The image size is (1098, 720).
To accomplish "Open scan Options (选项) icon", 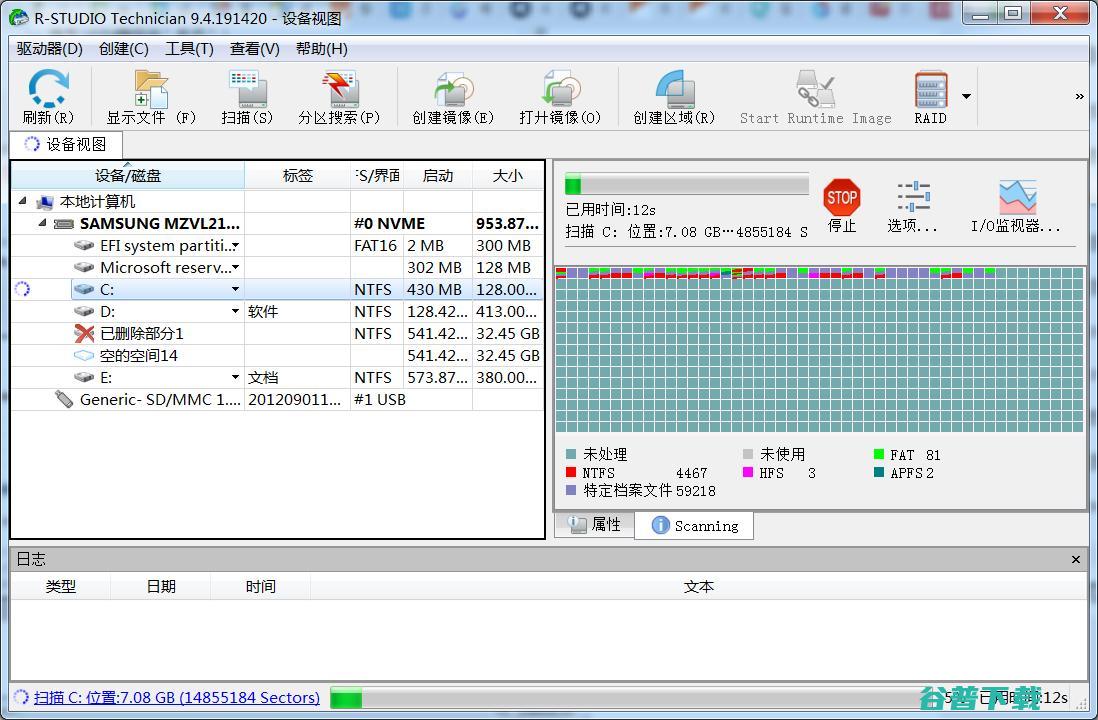I will (912, 198).
